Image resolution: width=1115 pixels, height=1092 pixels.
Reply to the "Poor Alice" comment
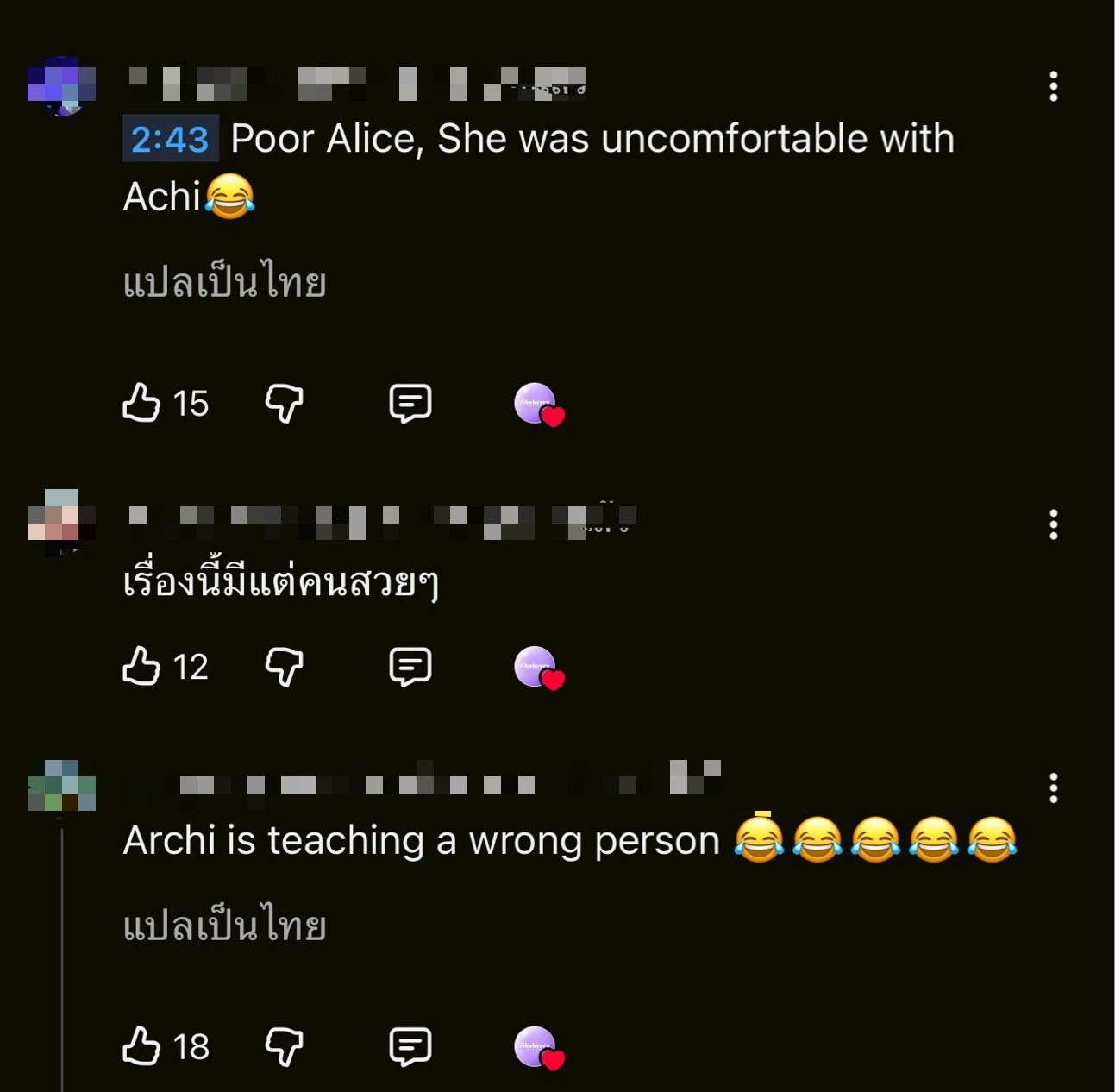coord(410,403)
